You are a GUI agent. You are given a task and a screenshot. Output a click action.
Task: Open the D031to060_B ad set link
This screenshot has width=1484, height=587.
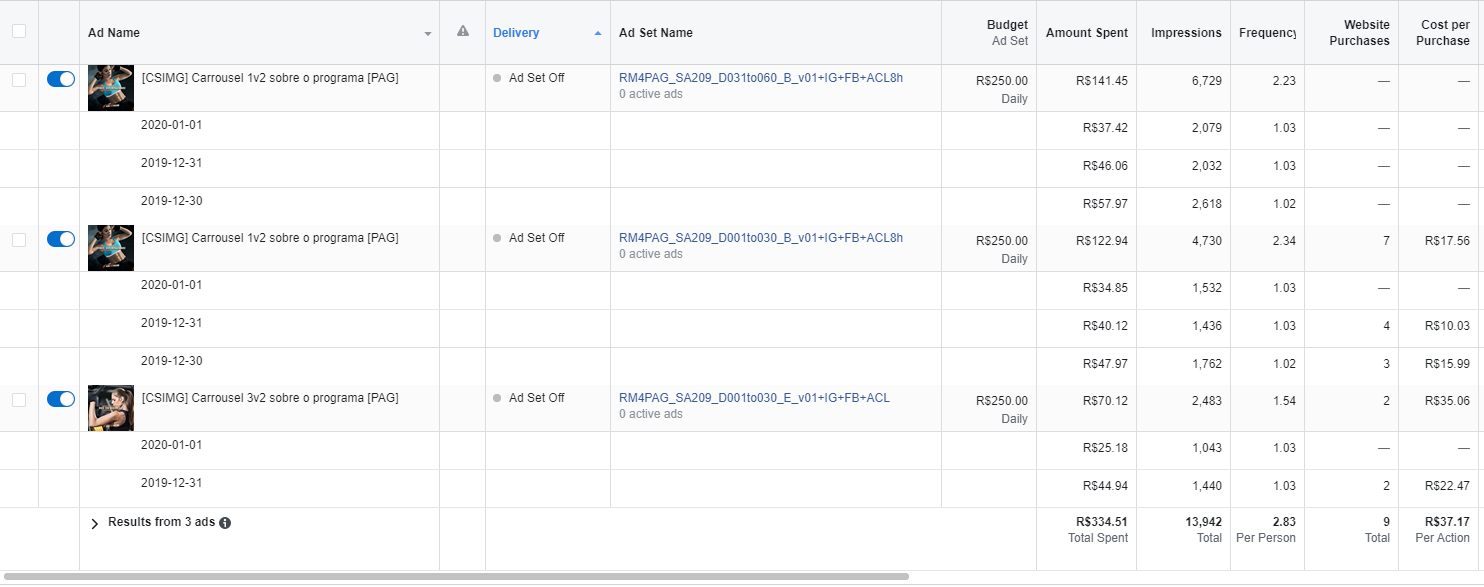pyautogui.click(x=760, y=78)
